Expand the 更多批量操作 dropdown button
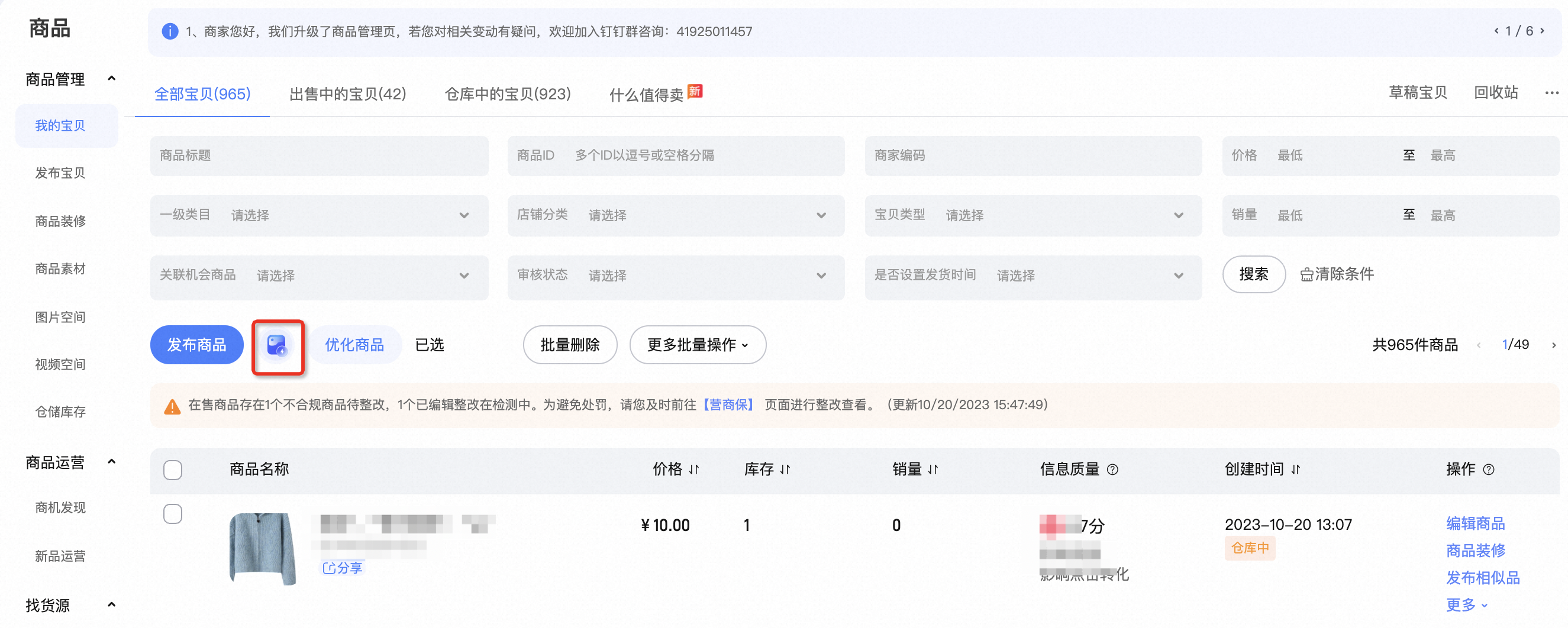Image resolution: width=1568 pixels, height=628 pixels. click(698, 345)
